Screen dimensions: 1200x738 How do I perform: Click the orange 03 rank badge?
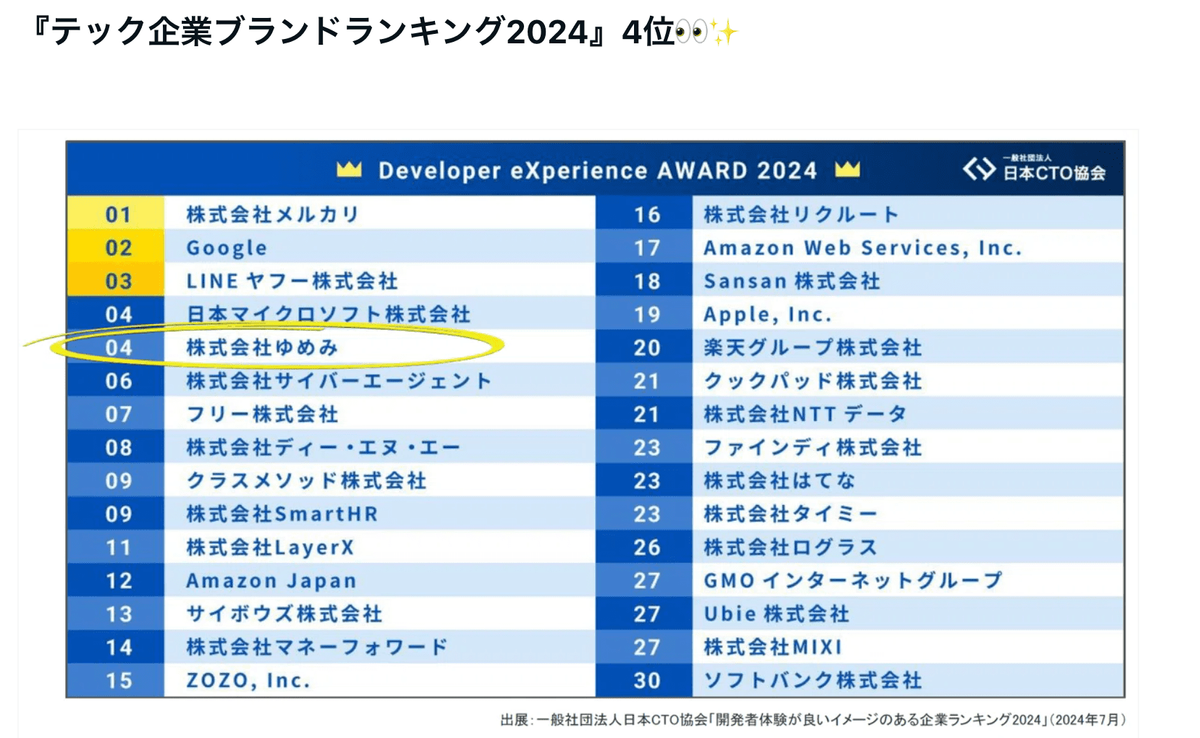pyautogui.click(x=118, y=281)
